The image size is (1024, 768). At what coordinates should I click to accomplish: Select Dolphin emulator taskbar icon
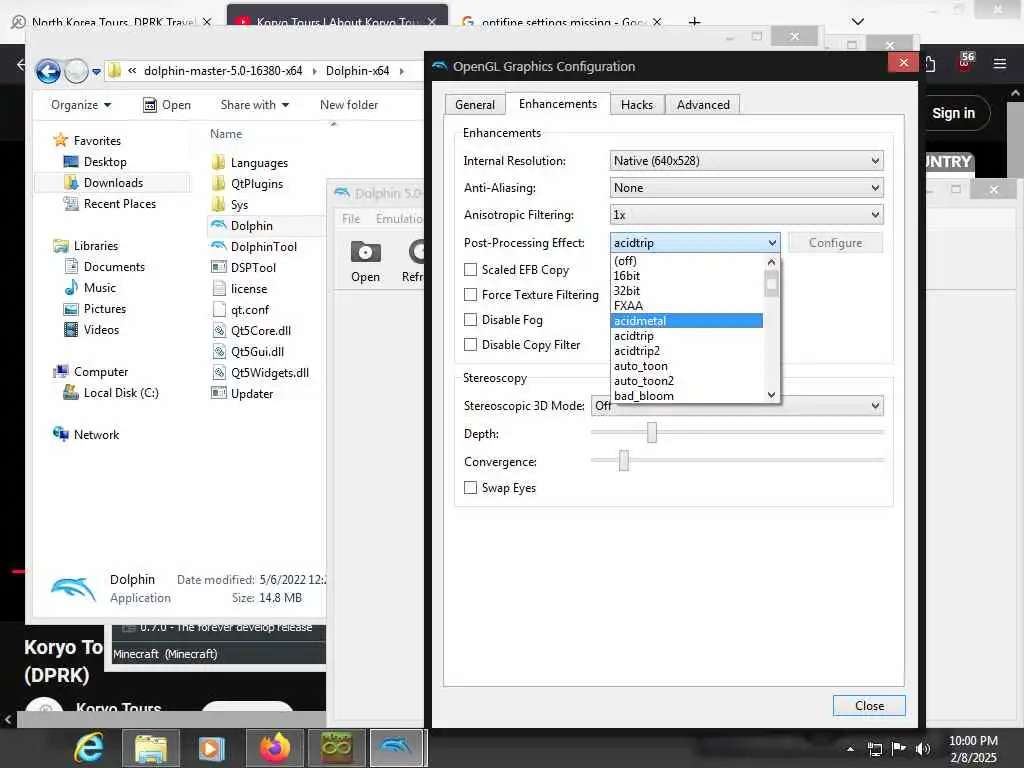pos(396,748)
